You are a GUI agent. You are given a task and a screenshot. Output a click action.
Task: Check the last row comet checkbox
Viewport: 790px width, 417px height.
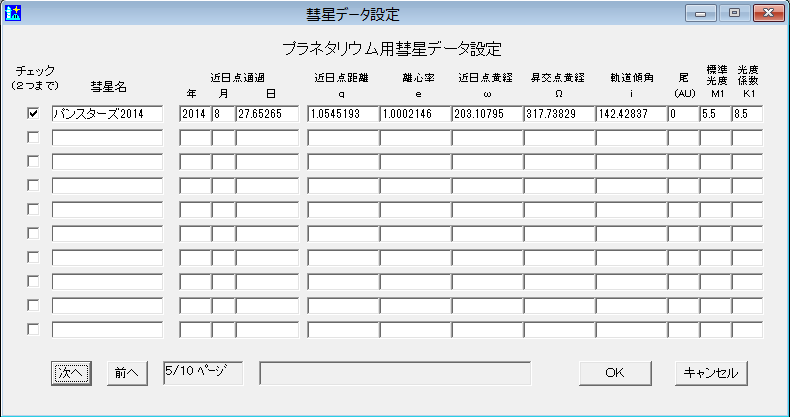[33, 329]
